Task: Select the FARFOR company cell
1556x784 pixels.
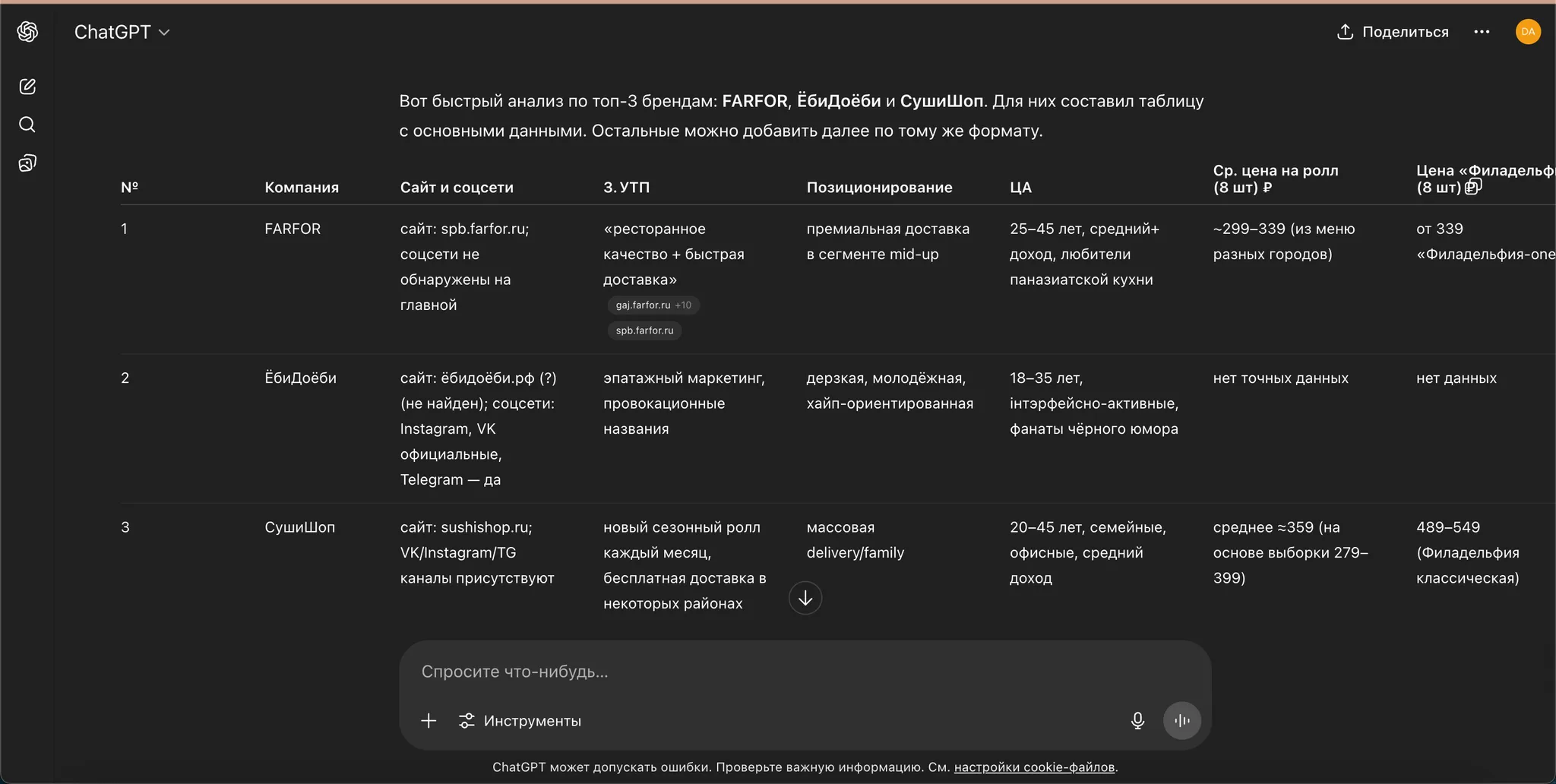Action: pos(293,229)
